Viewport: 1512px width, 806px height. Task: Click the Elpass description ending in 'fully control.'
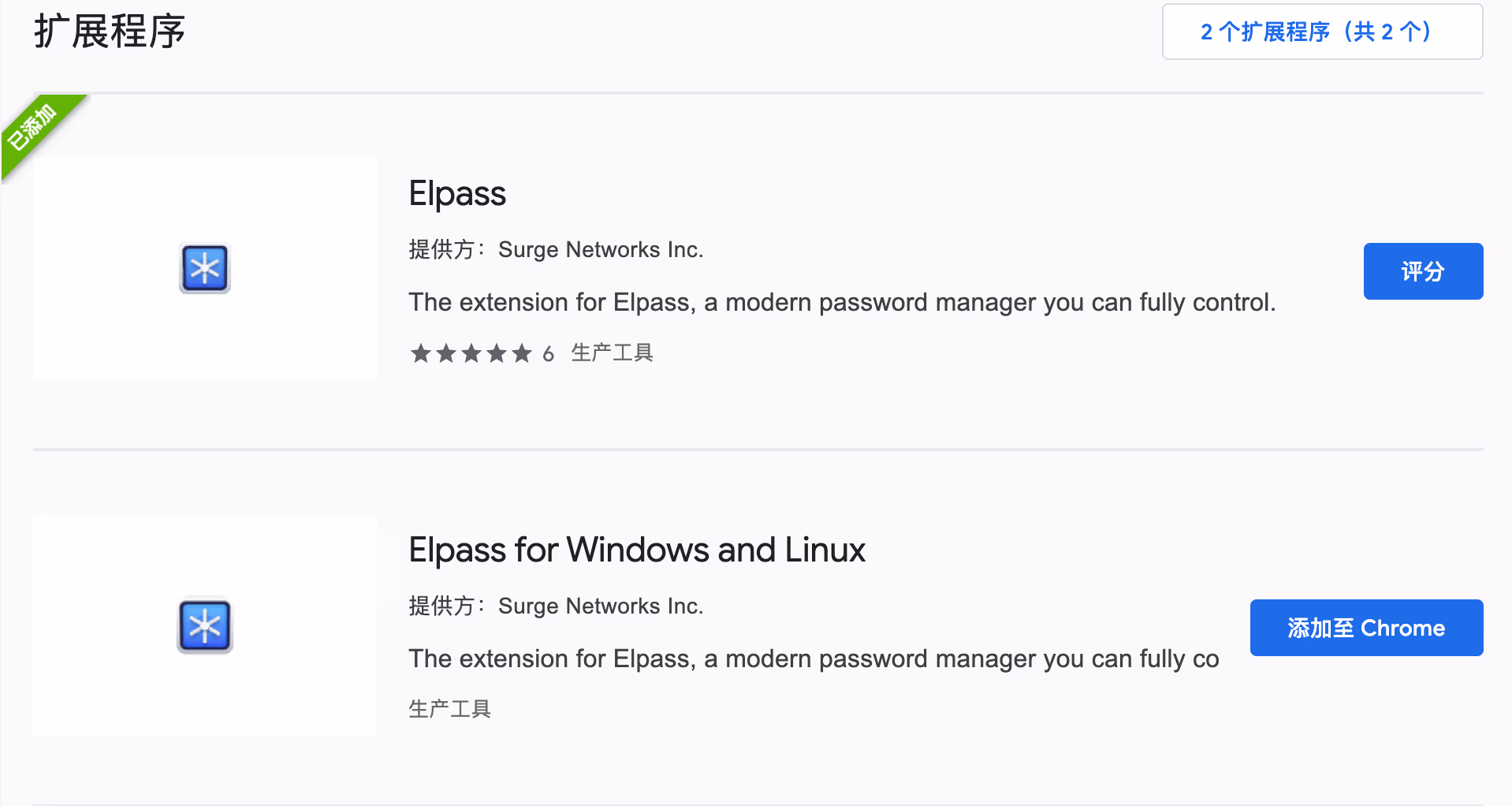click(841, 303)
